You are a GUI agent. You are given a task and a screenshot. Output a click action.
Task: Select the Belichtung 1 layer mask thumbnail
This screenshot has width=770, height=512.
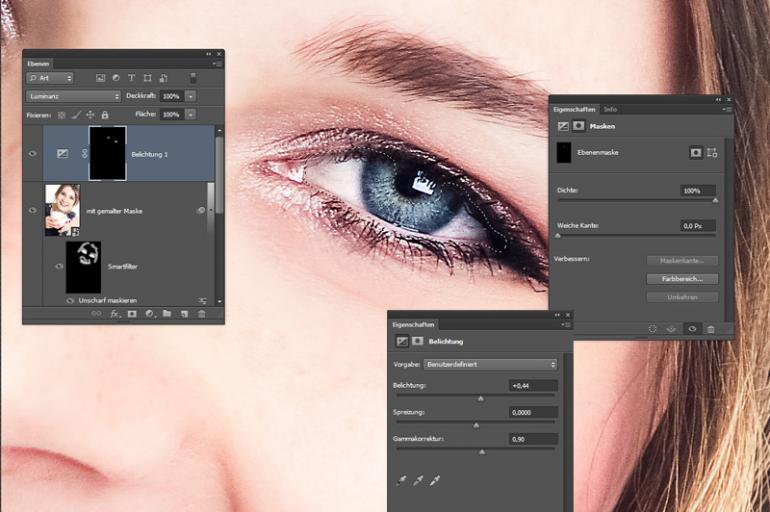click(x=108, y=153)
